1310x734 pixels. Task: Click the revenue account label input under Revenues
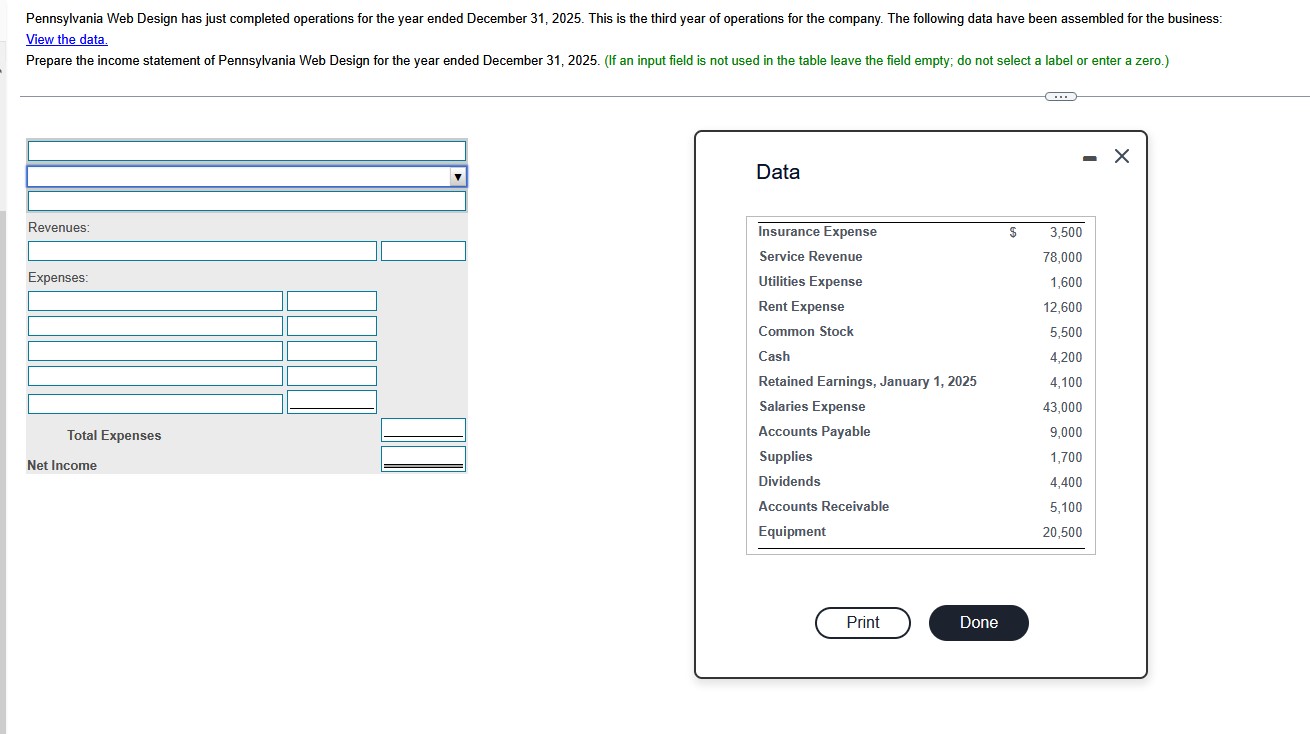point(202,250)
